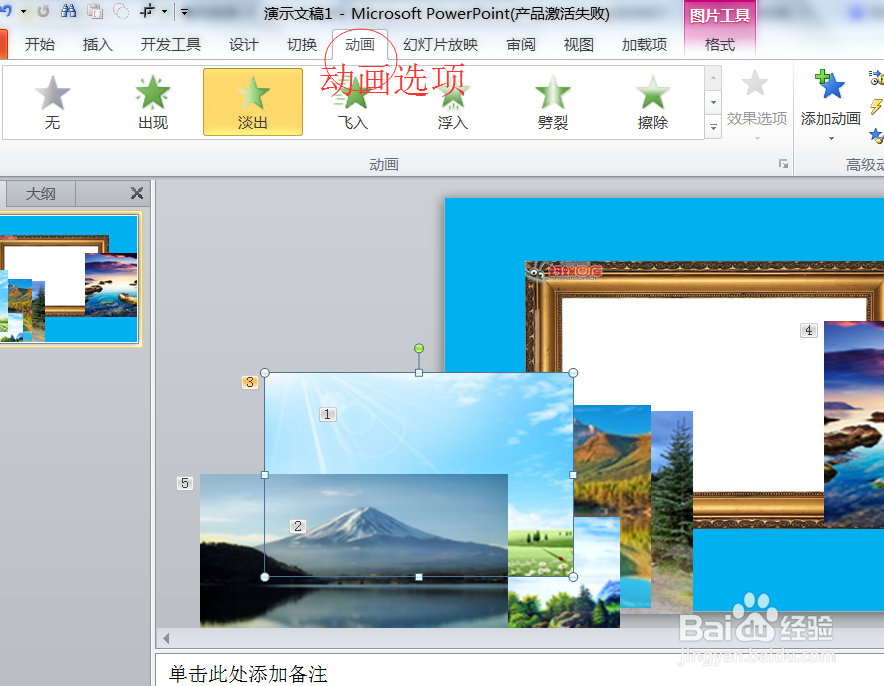Screen dimensions: 884x686
Task: Click the Paste icon in the quick access toolbar
Action: click(x=94, y=10)
